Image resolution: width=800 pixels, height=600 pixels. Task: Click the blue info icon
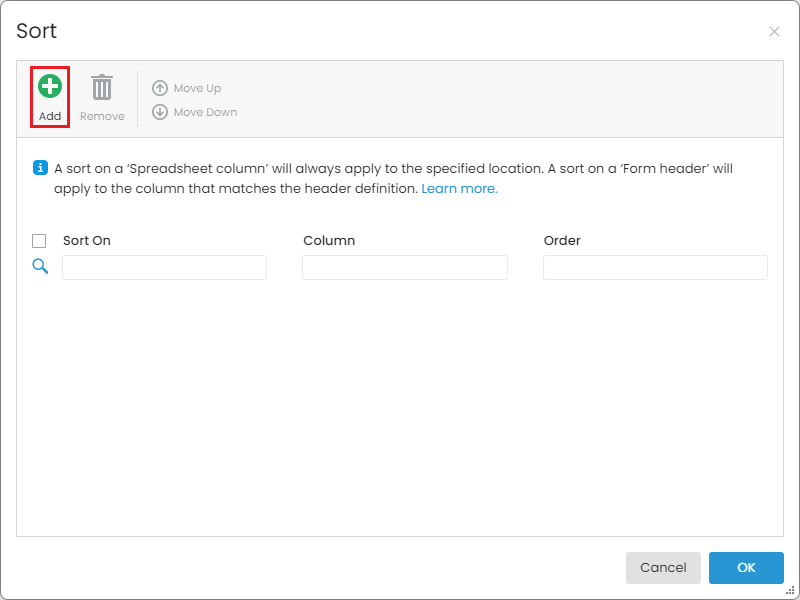tap(40, 168)
